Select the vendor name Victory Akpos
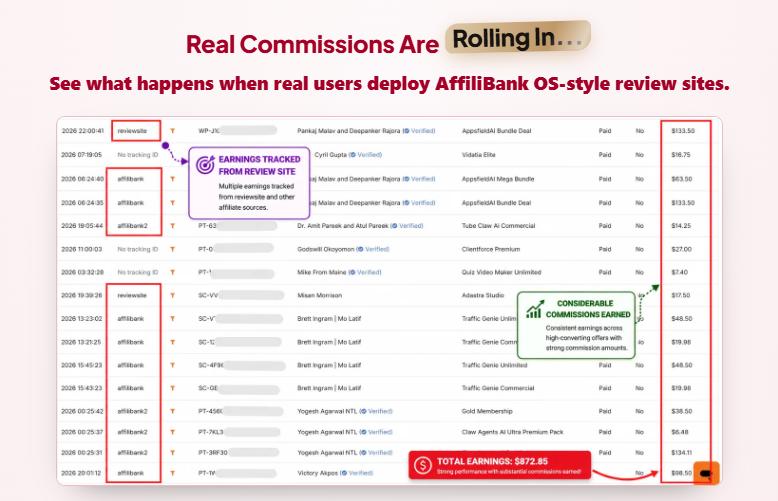 (318, 473)
